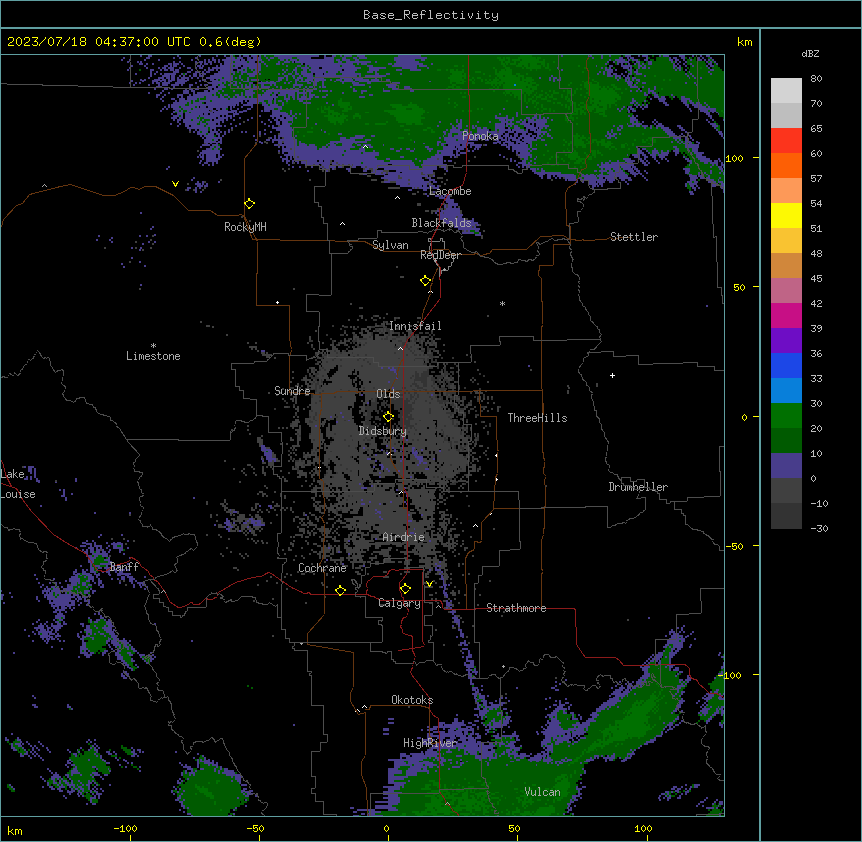Image resolution: width=862 pixels, height=842 pixels.
Task: Click the asterisk marker northeast of Innisfail
Action: pos(502,303)
